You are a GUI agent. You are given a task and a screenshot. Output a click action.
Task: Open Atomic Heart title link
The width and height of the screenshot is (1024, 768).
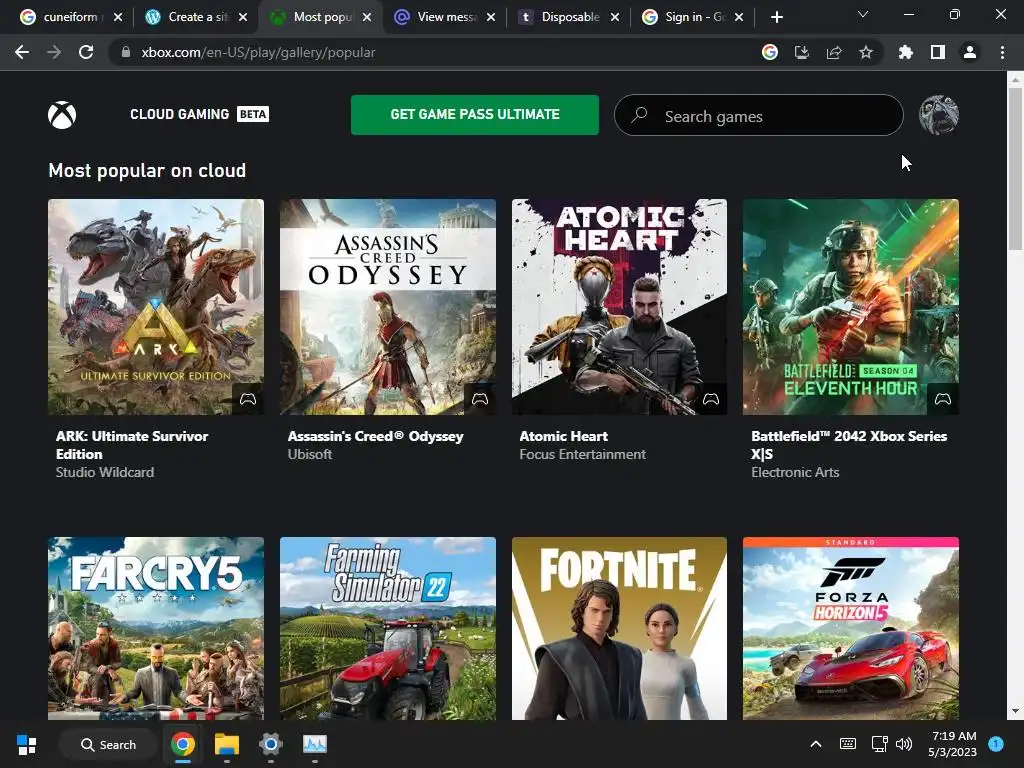564,436
